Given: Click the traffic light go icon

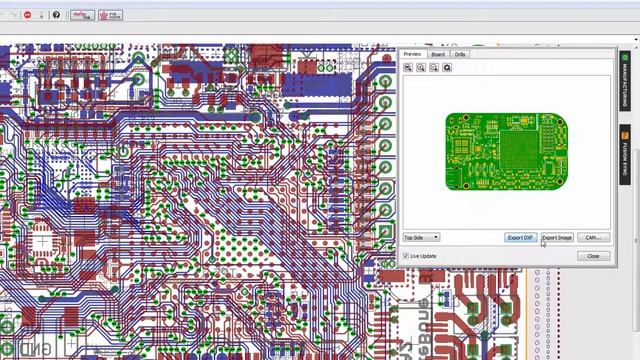Looking at the screenshot, I should pyautogui.click(x=41, y=15).
